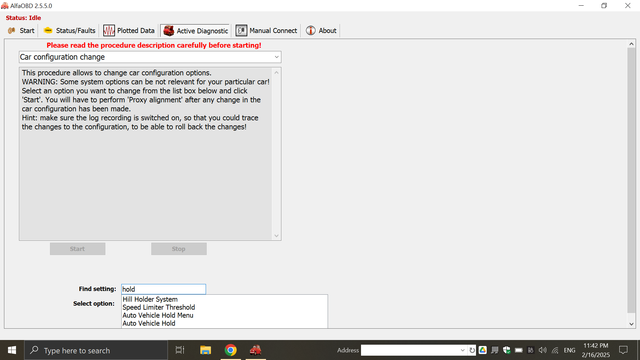Click the red Active Diagnostic engine icon
640x360 pixels.
tap(169, 31)
